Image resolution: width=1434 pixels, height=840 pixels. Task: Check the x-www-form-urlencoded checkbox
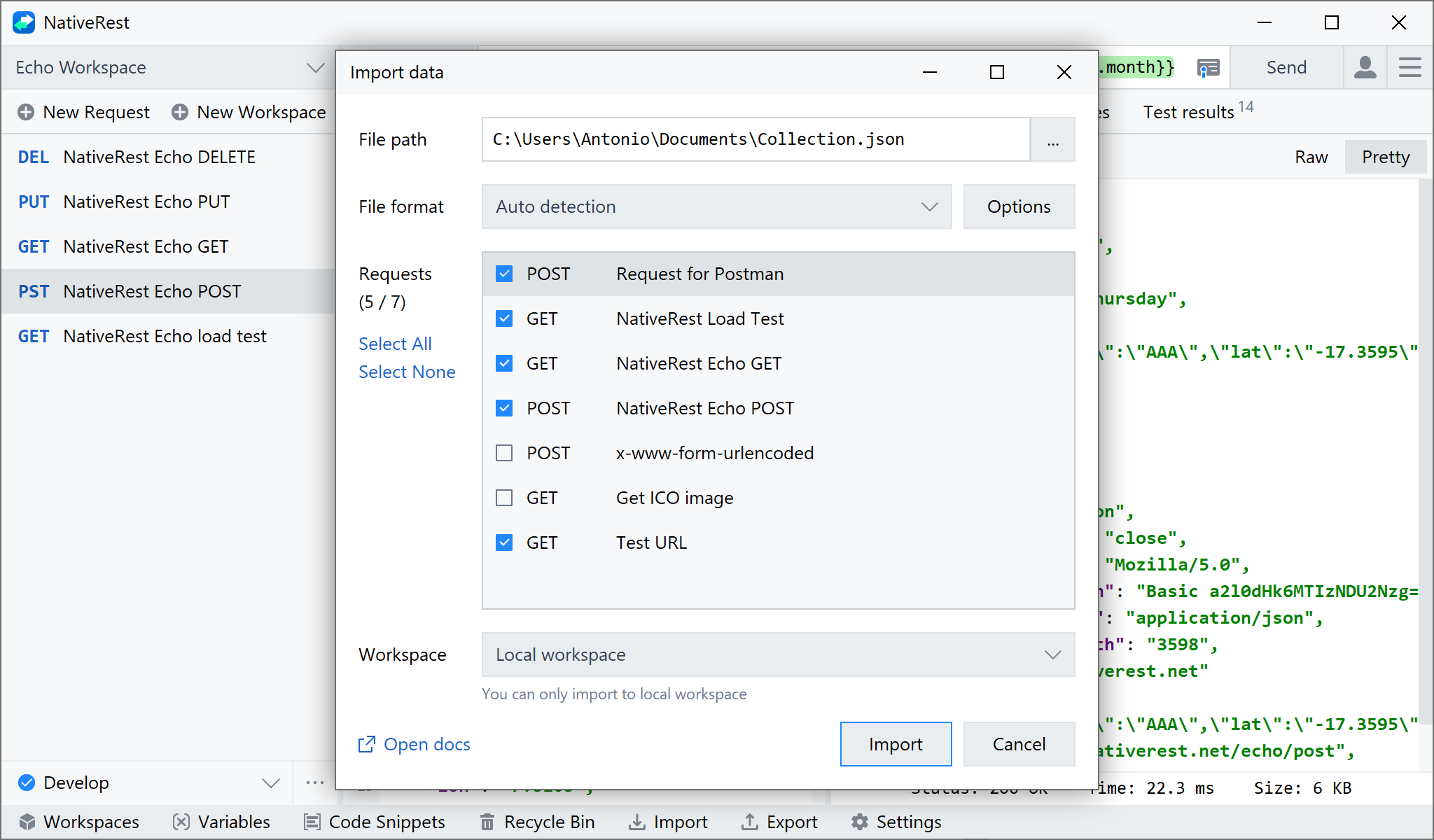click(x=504, y=453)
